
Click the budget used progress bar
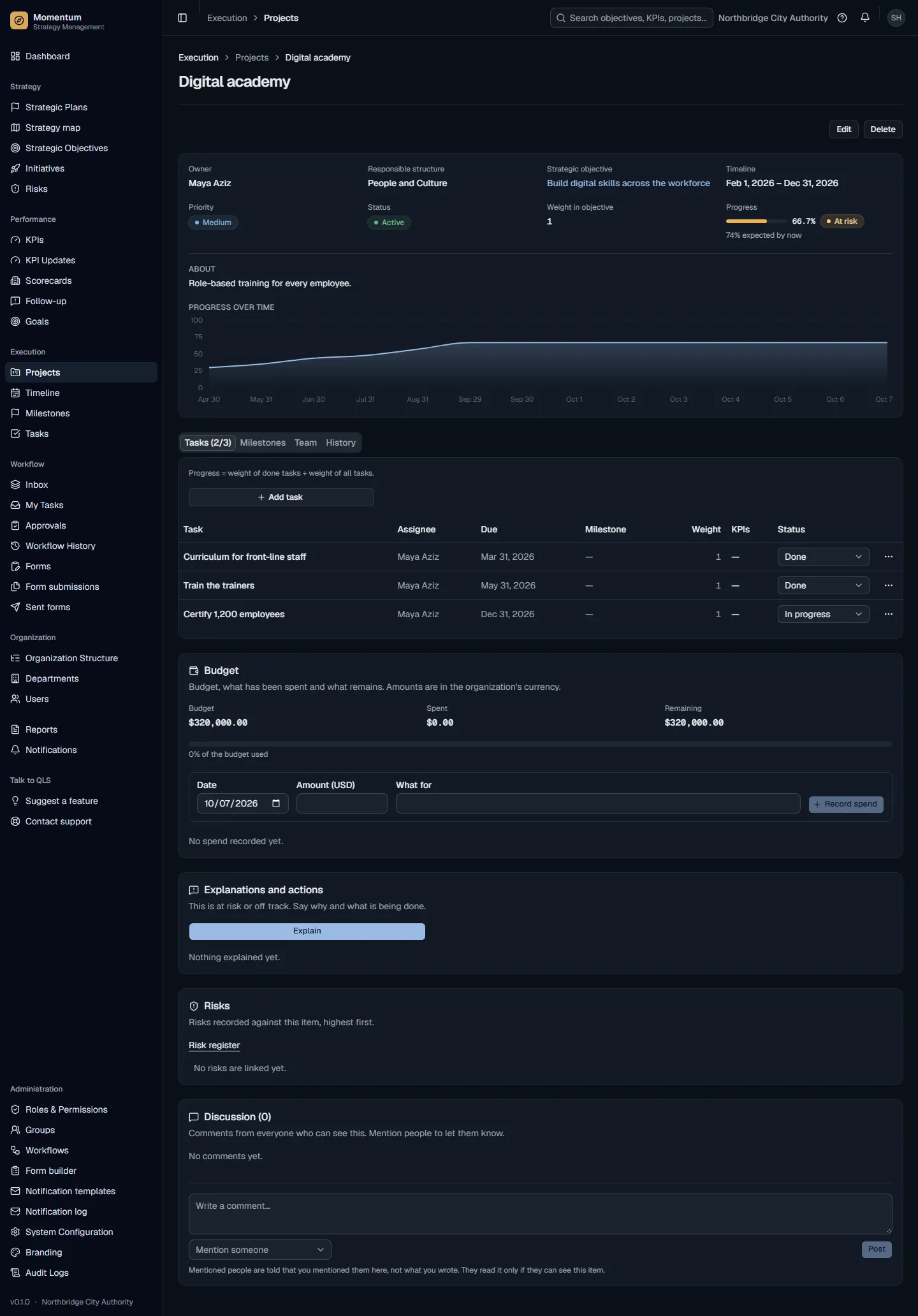(540, 744)
